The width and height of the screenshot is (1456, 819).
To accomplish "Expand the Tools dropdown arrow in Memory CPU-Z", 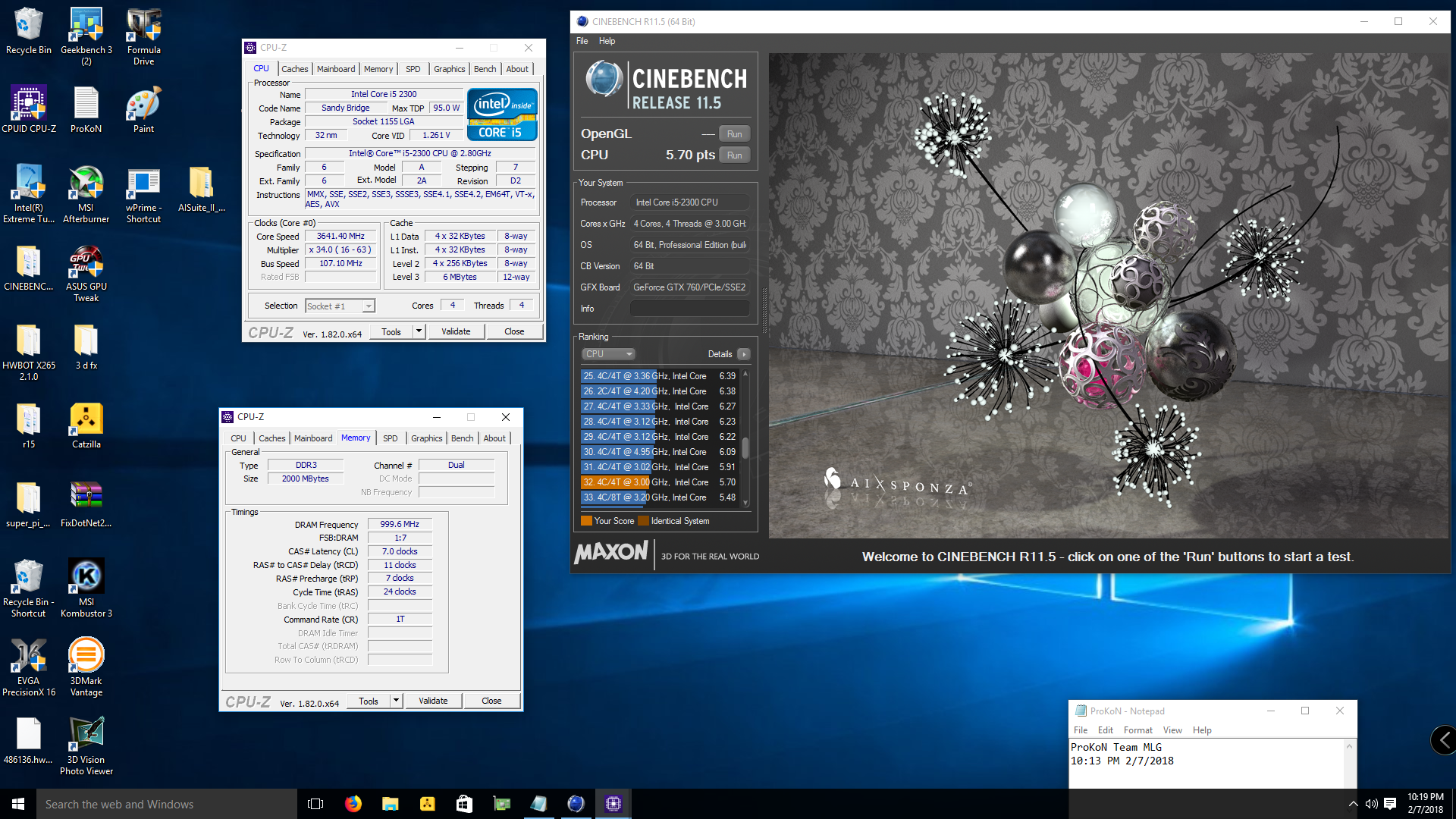I will (x=396, y=701).
